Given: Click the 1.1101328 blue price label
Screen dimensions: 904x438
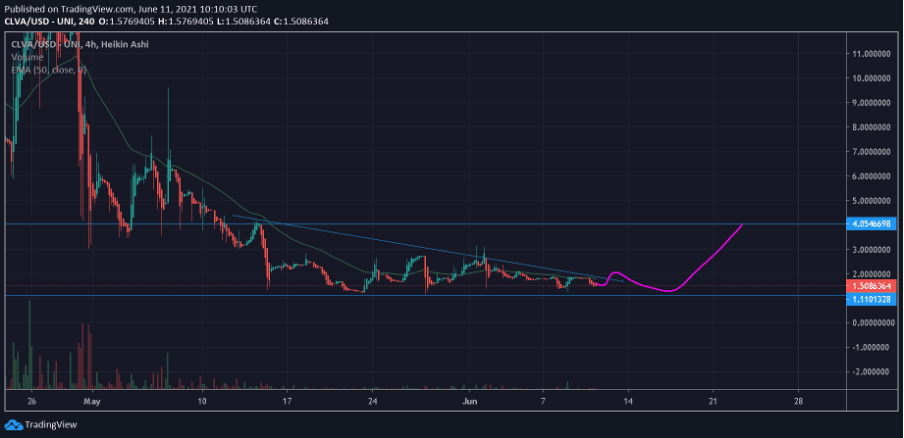Looking at the screenshot, I should pyautogui.click(x=873, y=298).
